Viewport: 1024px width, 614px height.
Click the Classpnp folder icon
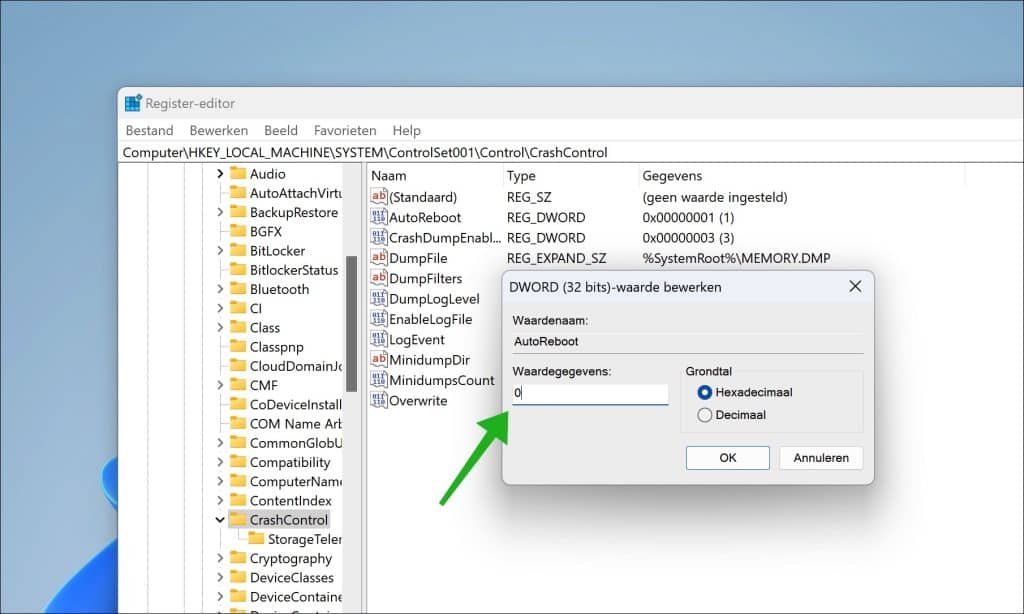(x=238, y=346)
